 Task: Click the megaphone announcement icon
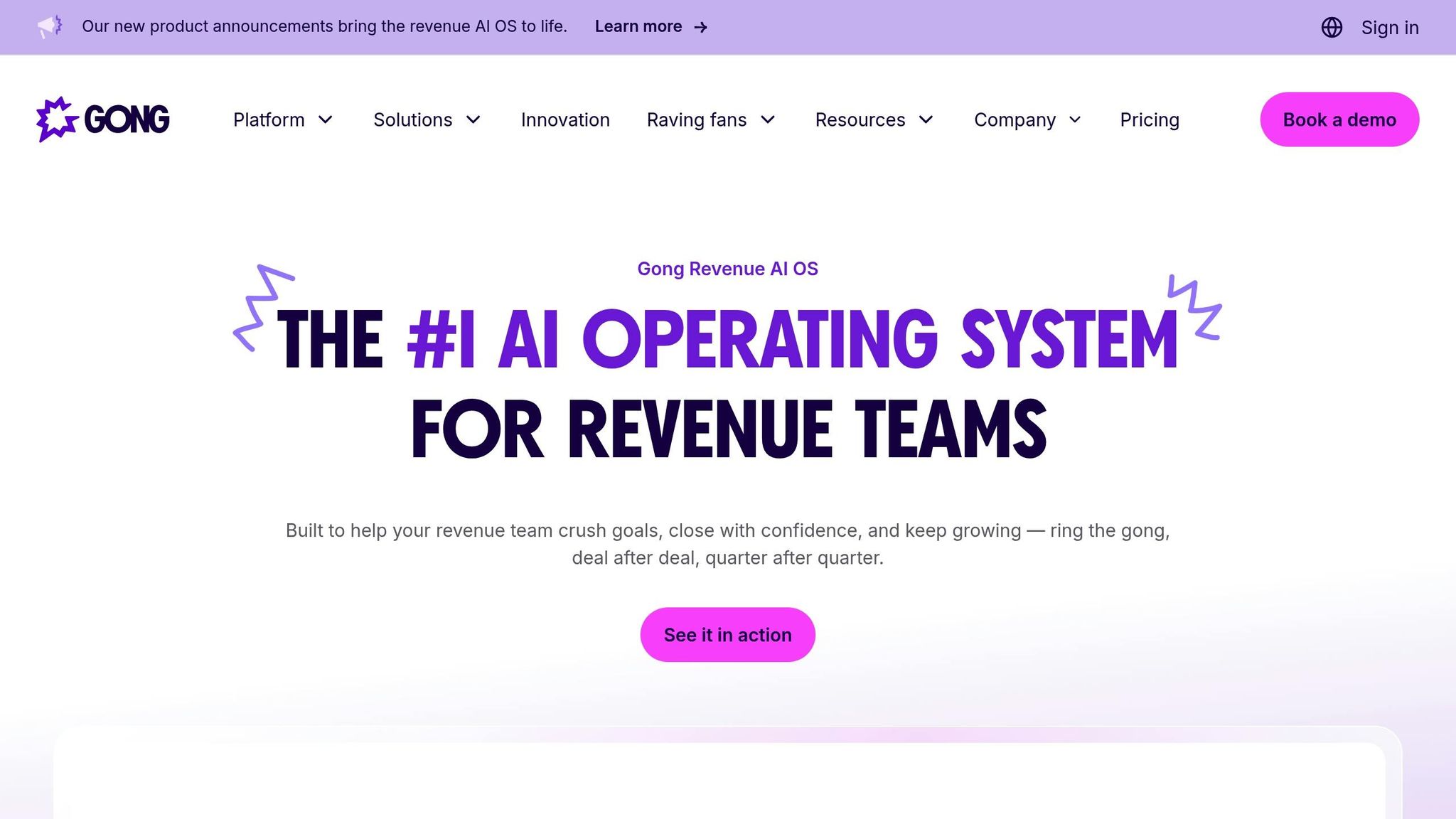click(50, 27)
